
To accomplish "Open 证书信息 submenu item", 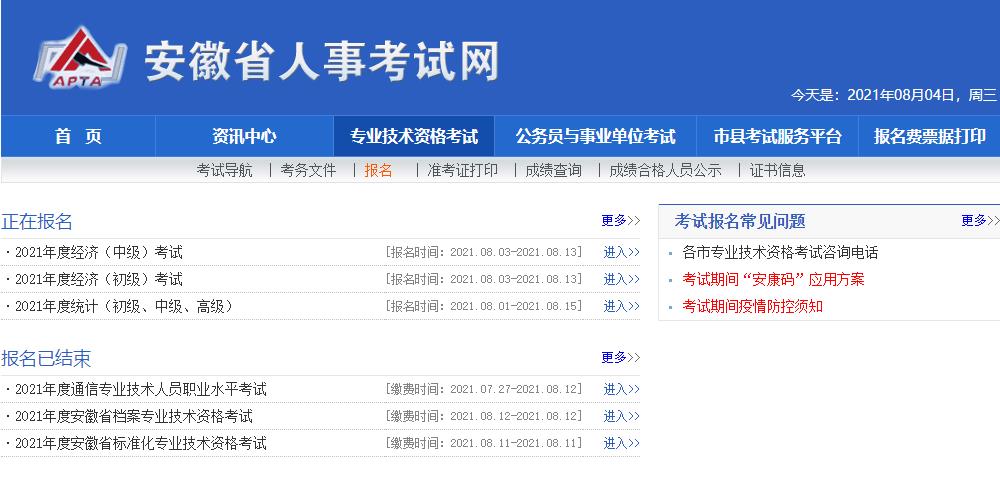I will tap(777, 171).
